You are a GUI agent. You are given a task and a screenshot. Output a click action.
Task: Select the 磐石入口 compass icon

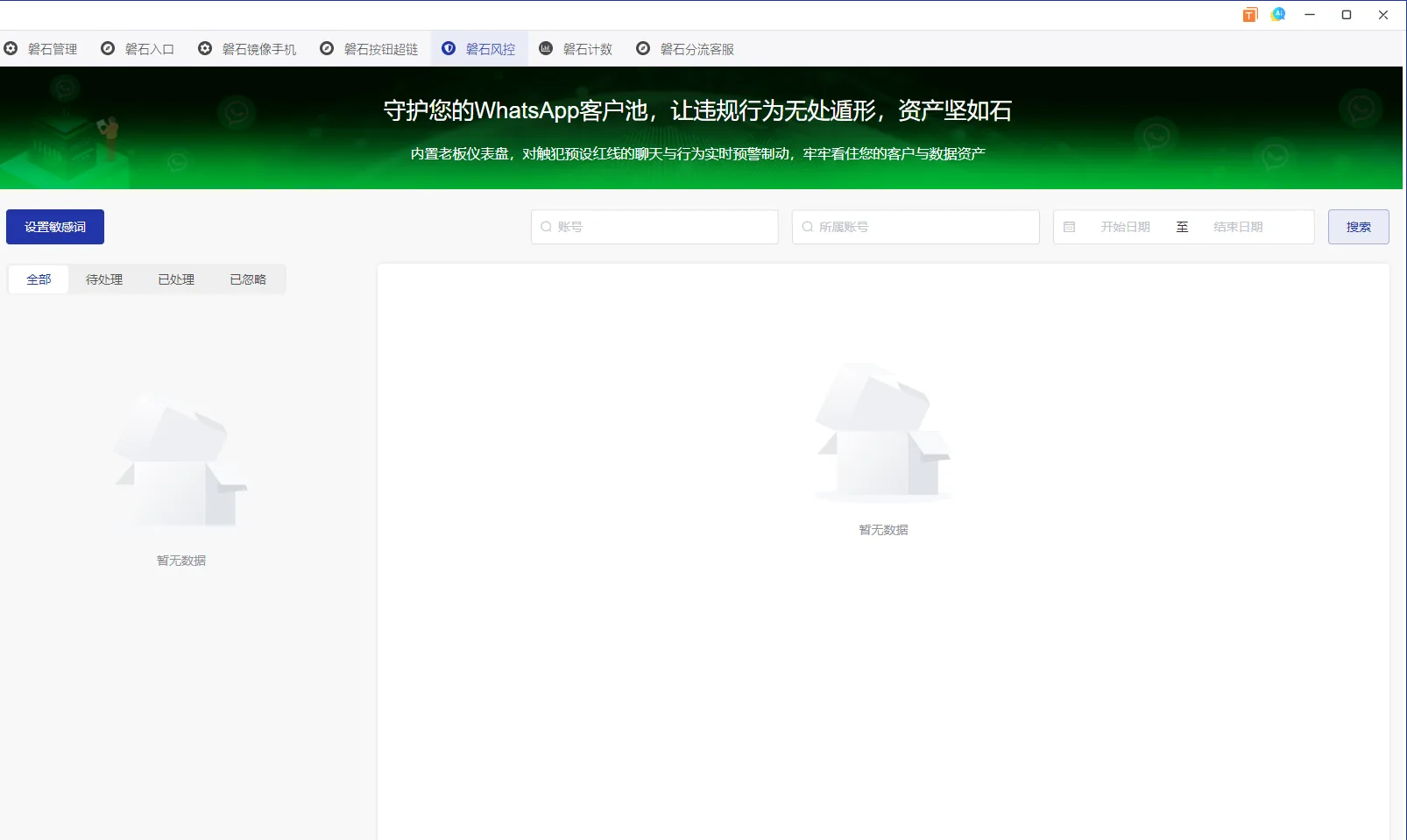point(107,48)
